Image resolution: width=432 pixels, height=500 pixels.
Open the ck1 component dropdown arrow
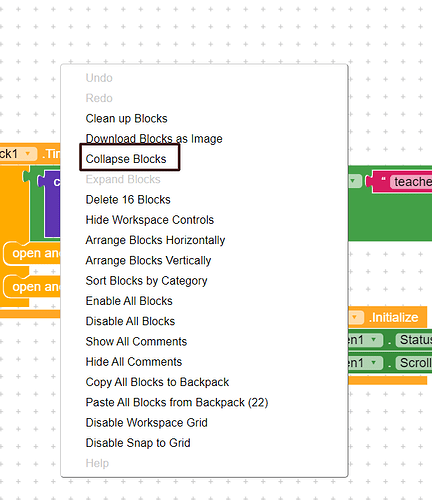click(28, 154)
